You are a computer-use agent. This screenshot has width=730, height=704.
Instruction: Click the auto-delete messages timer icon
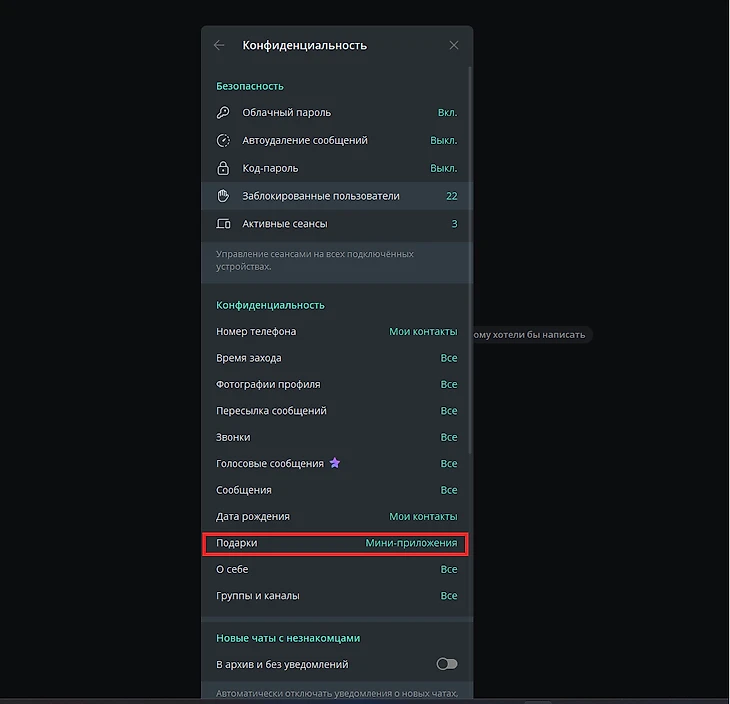(223, 141)
